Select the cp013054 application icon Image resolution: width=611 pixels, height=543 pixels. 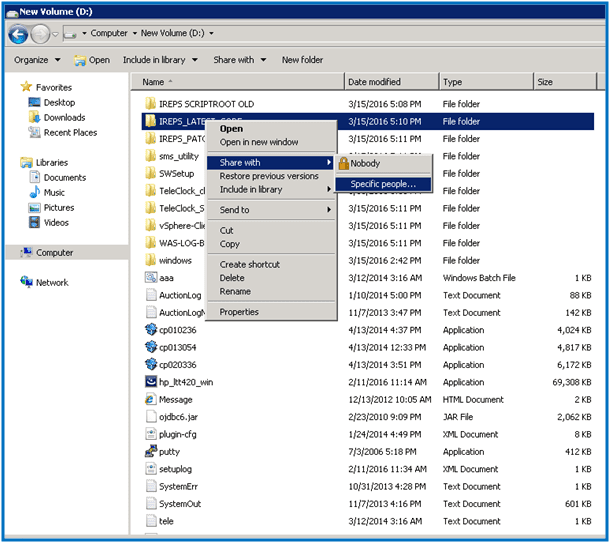pyautogui.click(x=150, y=347)
